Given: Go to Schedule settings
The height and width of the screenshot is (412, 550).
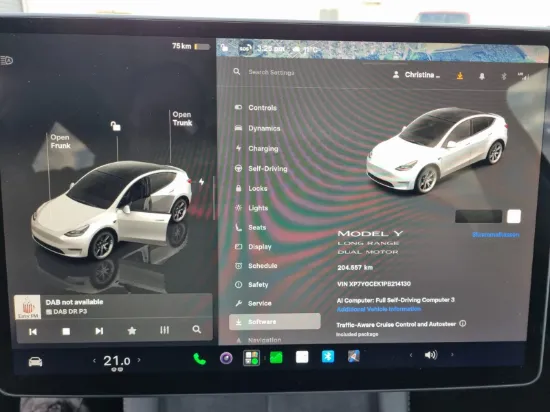Looking at the screenshot, I should point(262,266).
